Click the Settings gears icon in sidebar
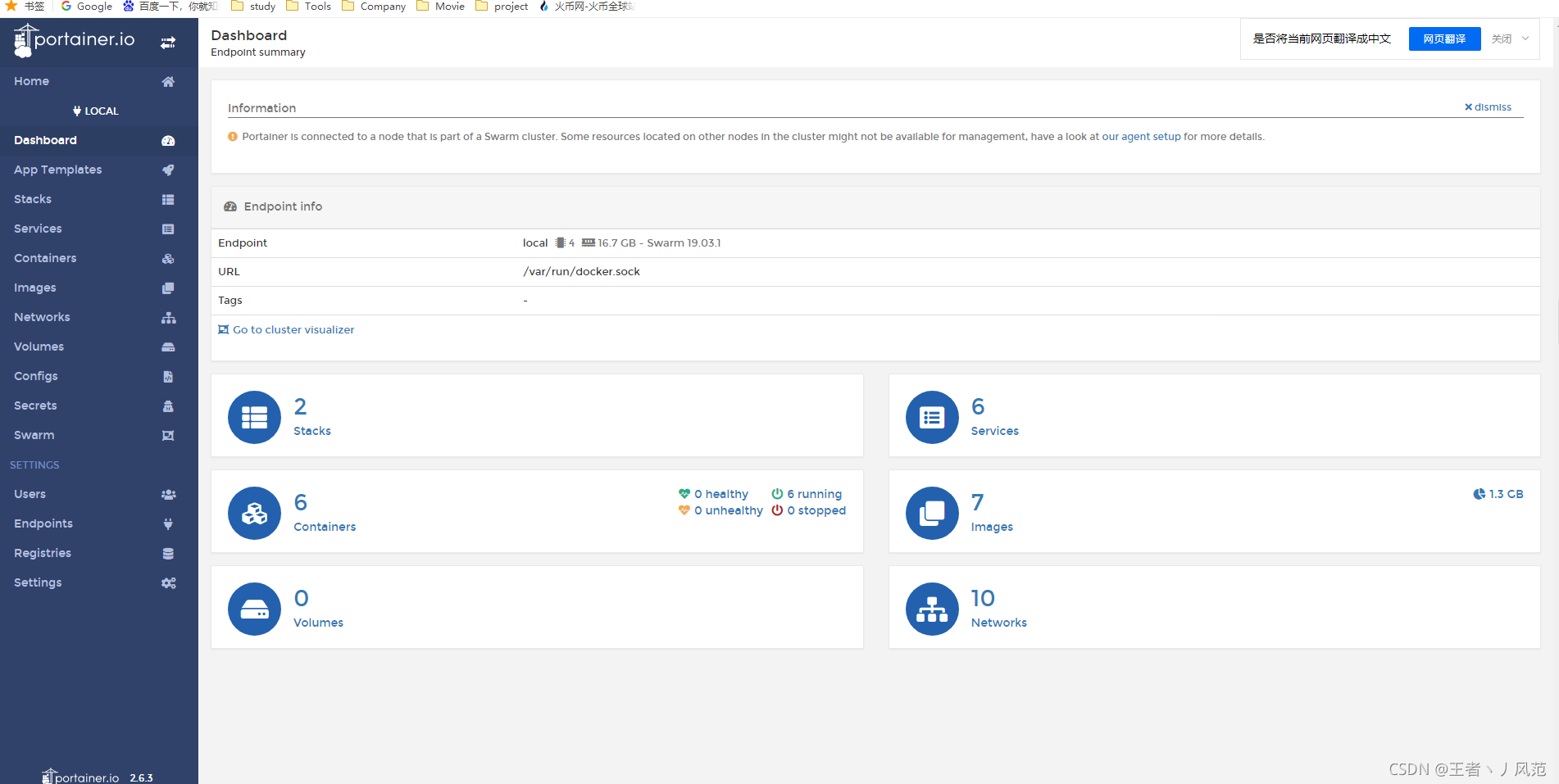This screenshot has width=1559, height=784. [169, 583]
